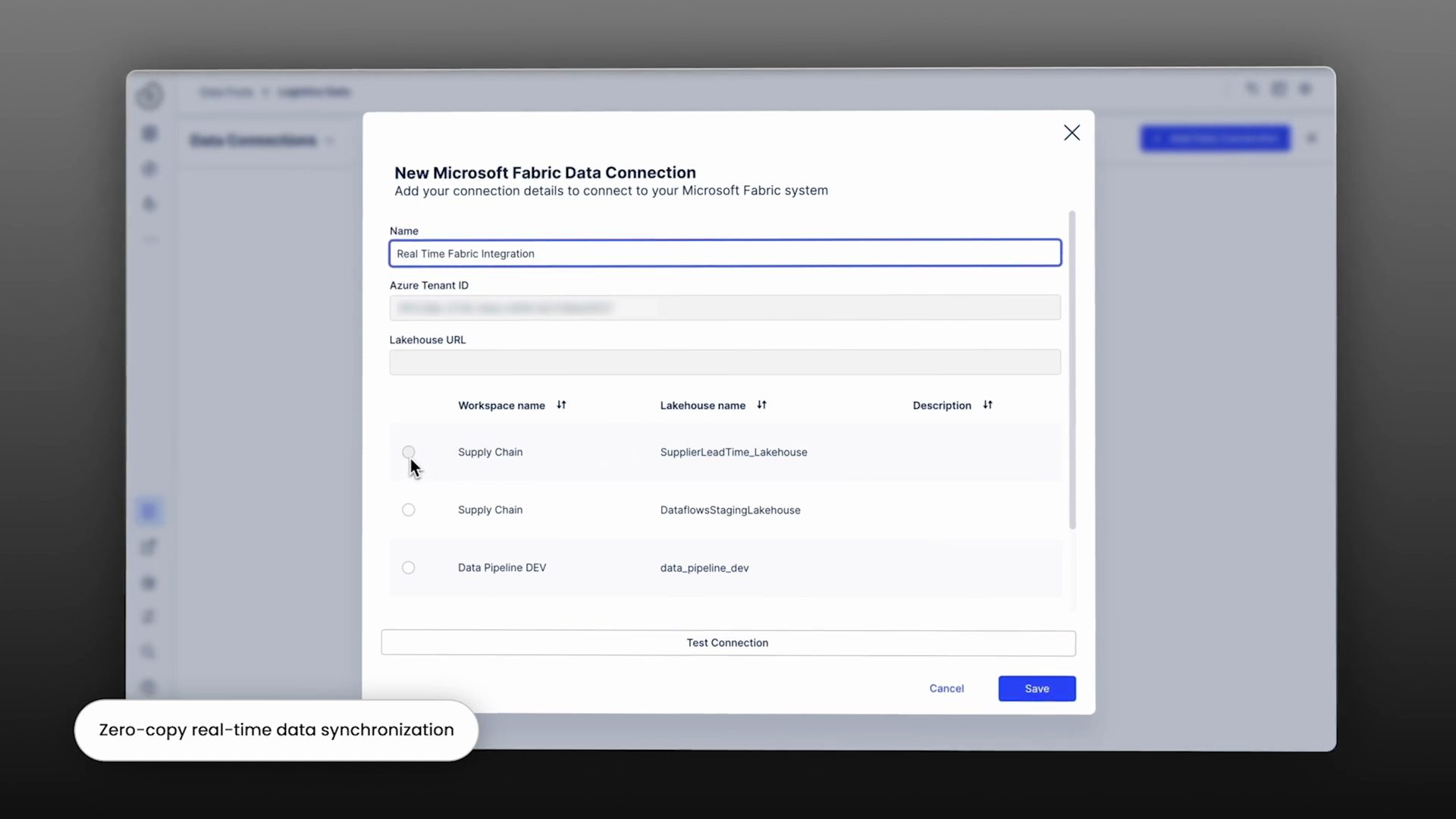1456x819 pixels.
Task: Select data_pipeline_dev radio button
Action: coord(409,568)
